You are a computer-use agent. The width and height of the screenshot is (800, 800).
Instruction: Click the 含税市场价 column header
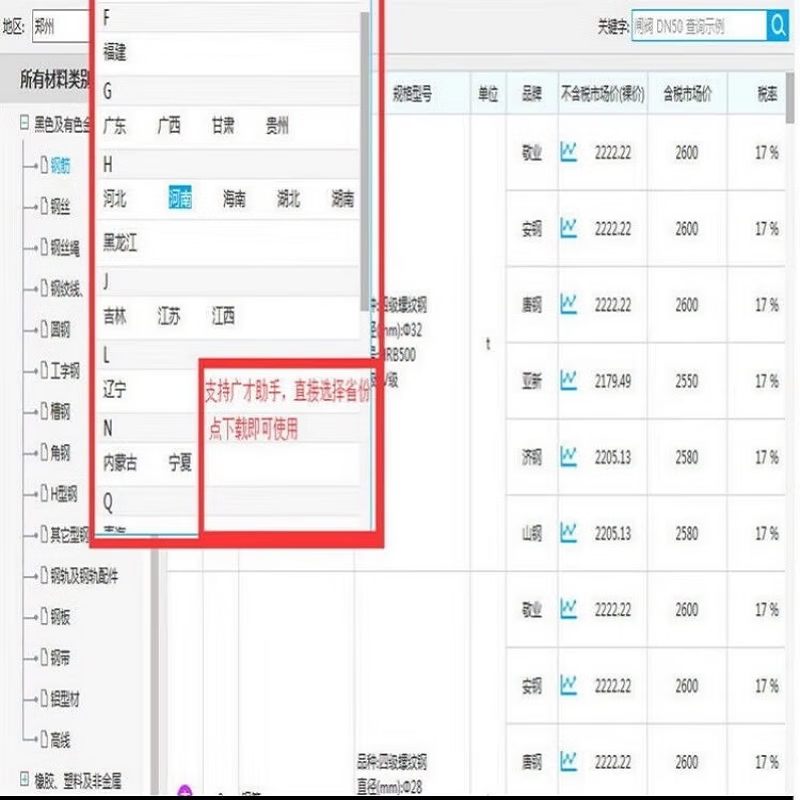(687, 94)
